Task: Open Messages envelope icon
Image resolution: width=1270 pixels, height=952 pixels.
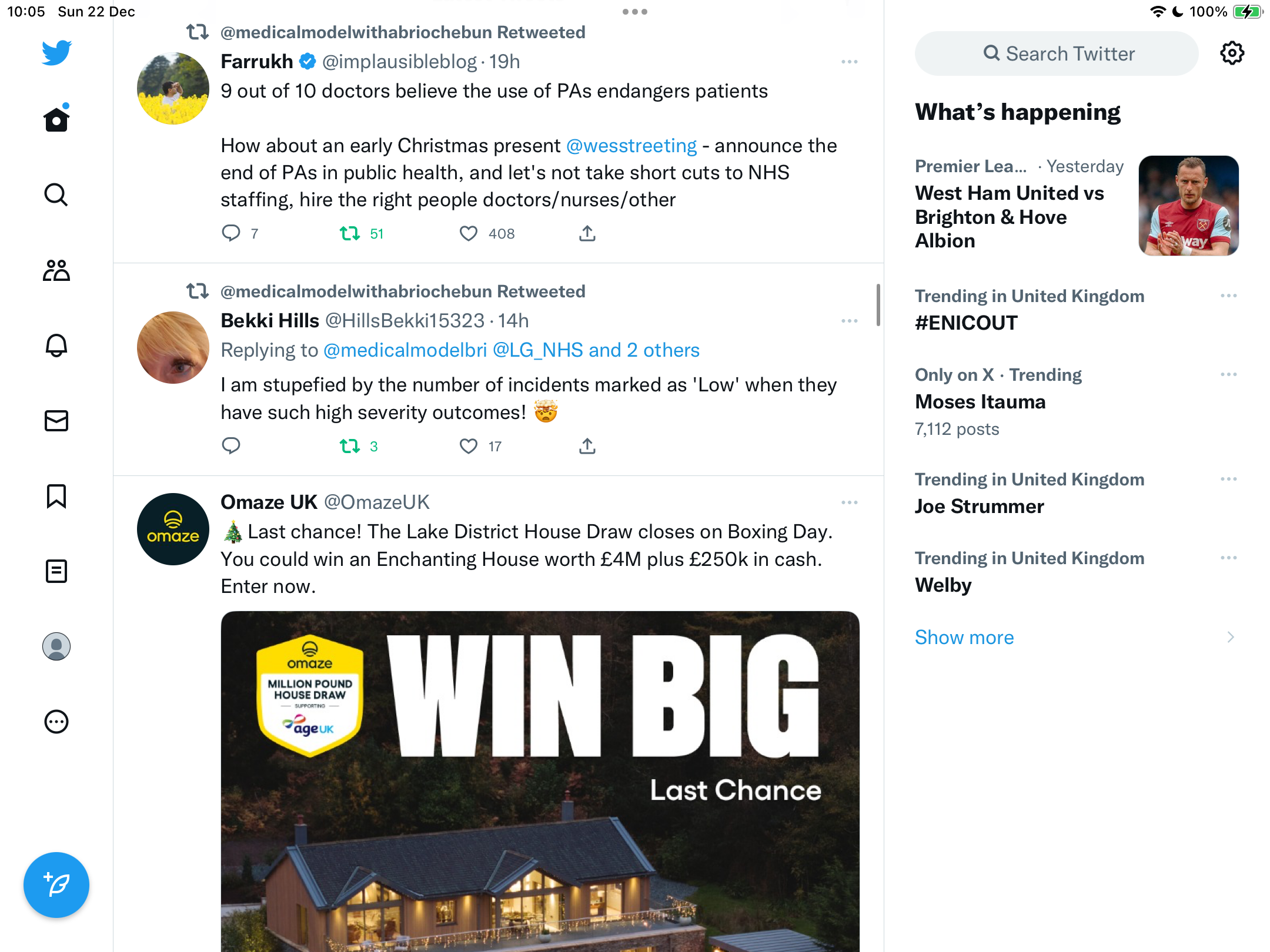Action: [x=56, y=421]
